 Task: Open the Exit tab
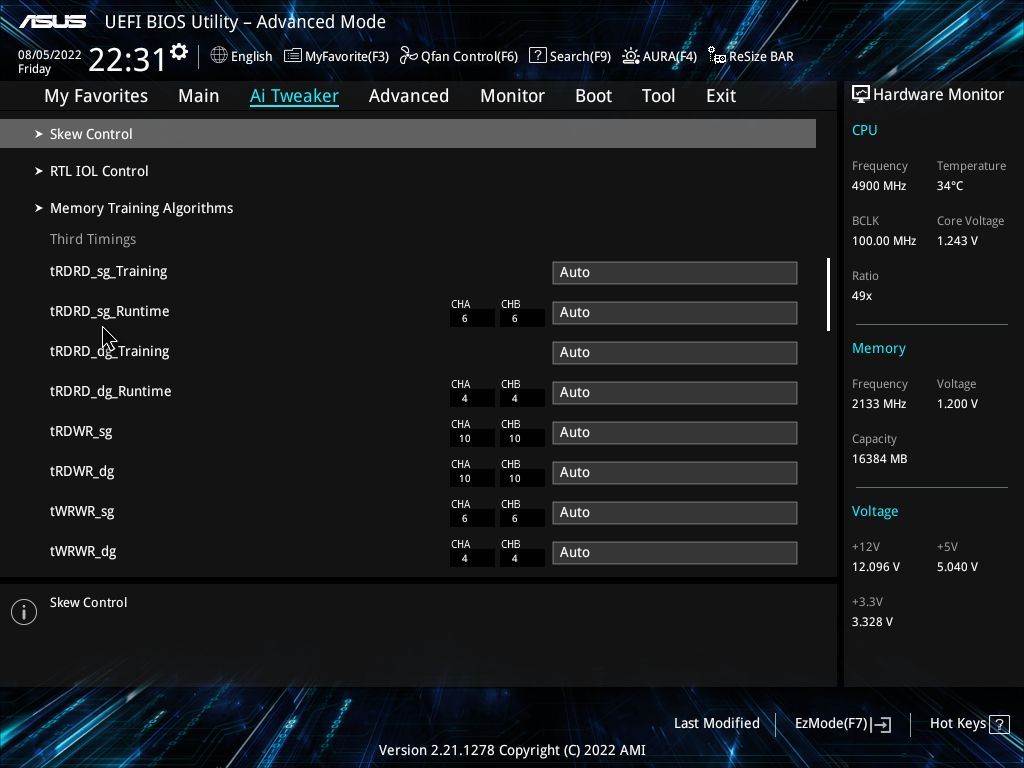pyautogui.click(x=721, y=96)
